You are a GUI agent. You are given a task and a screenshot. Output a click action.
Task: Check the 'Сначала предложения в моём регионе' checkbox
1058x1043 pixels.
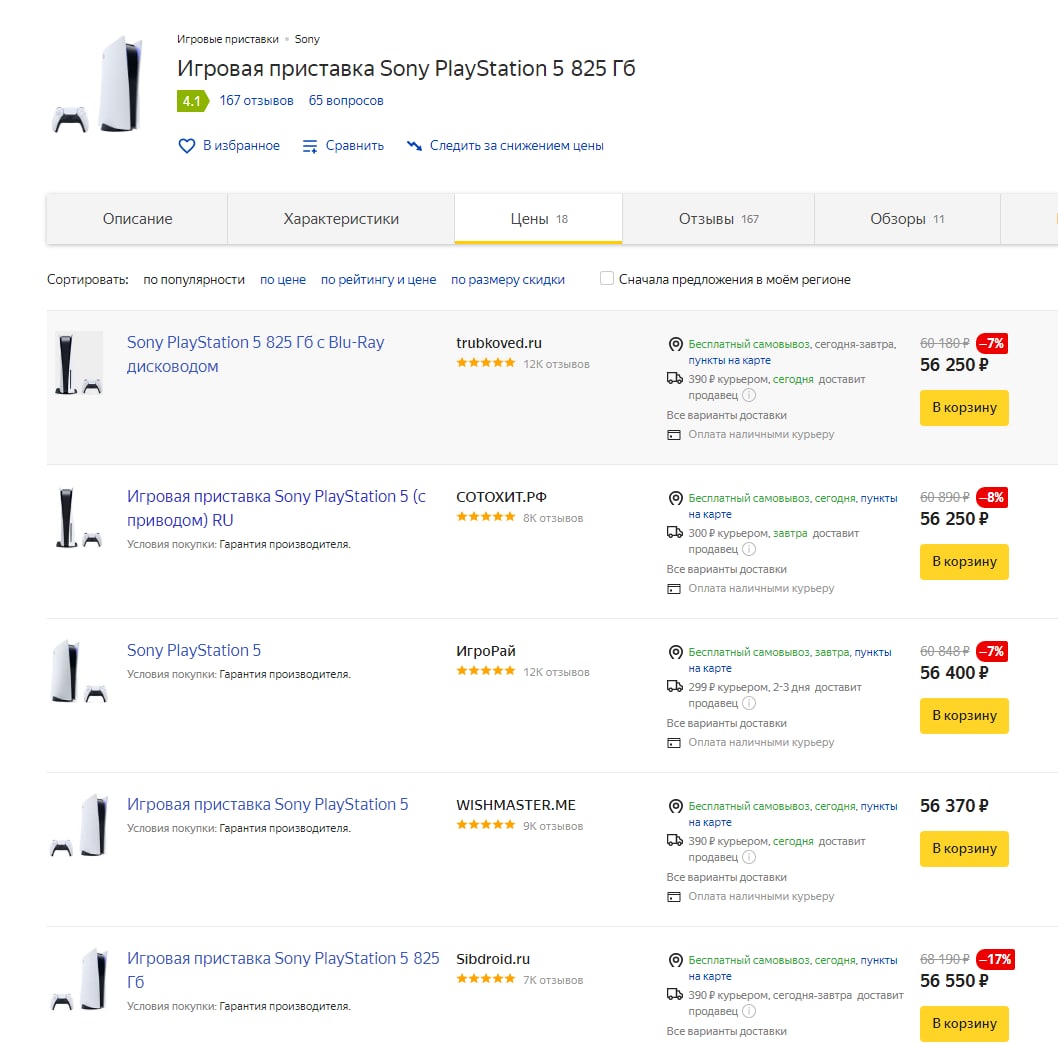[x=607, y=278]
